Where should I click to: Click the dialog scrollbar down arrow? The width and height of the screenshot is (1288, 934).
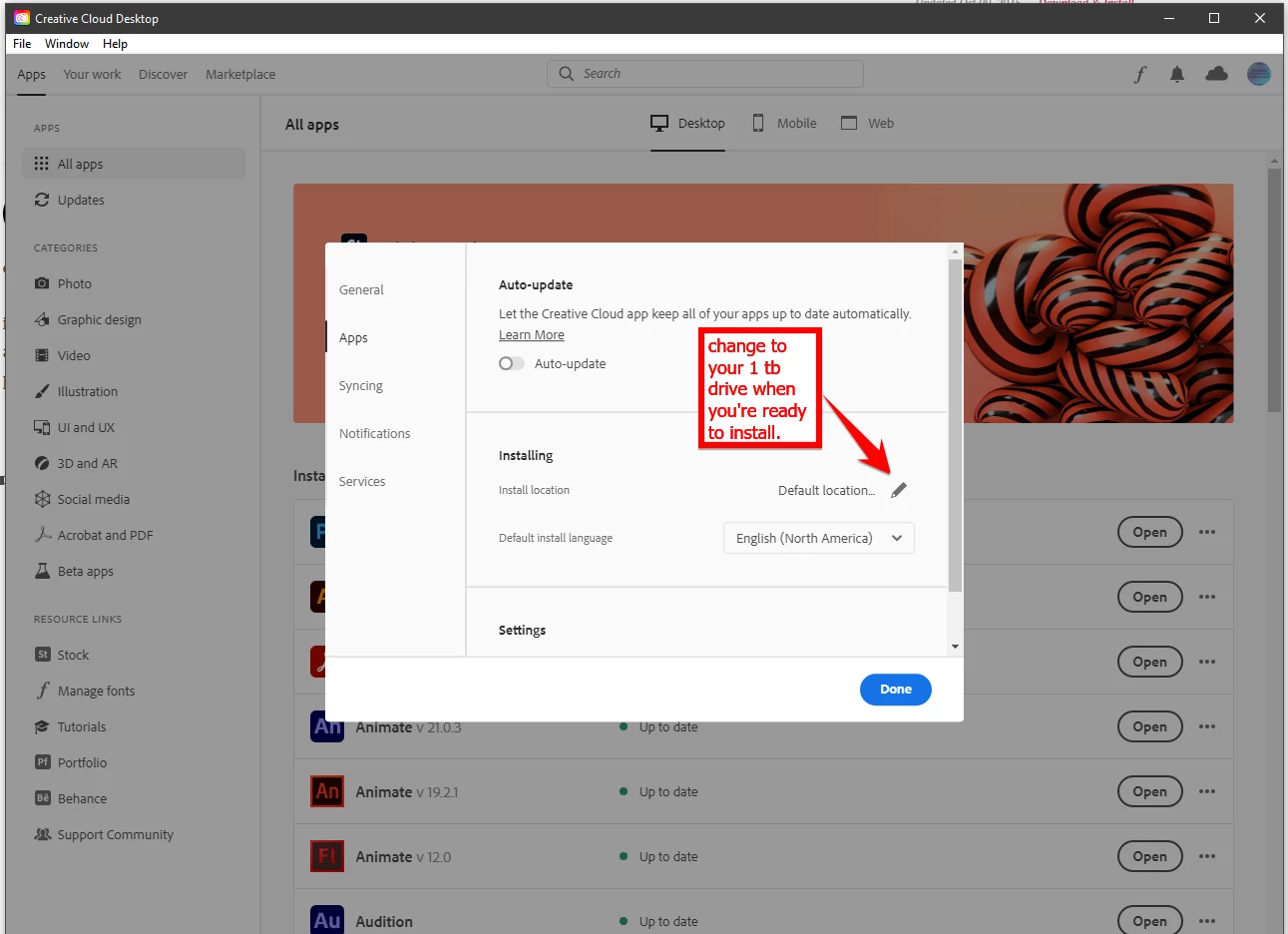955,647
